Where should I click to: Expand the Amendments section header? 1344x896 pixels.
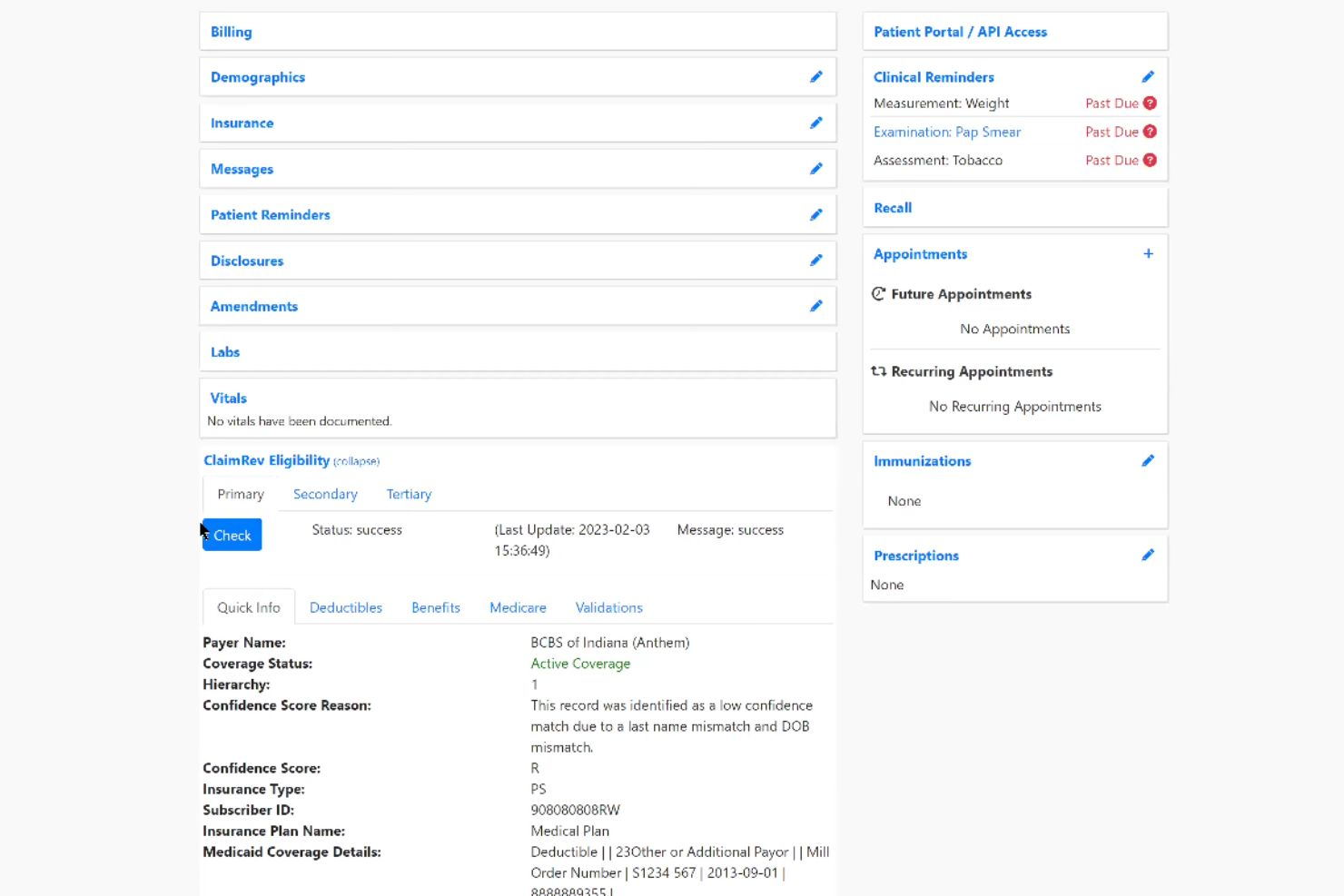254,307
